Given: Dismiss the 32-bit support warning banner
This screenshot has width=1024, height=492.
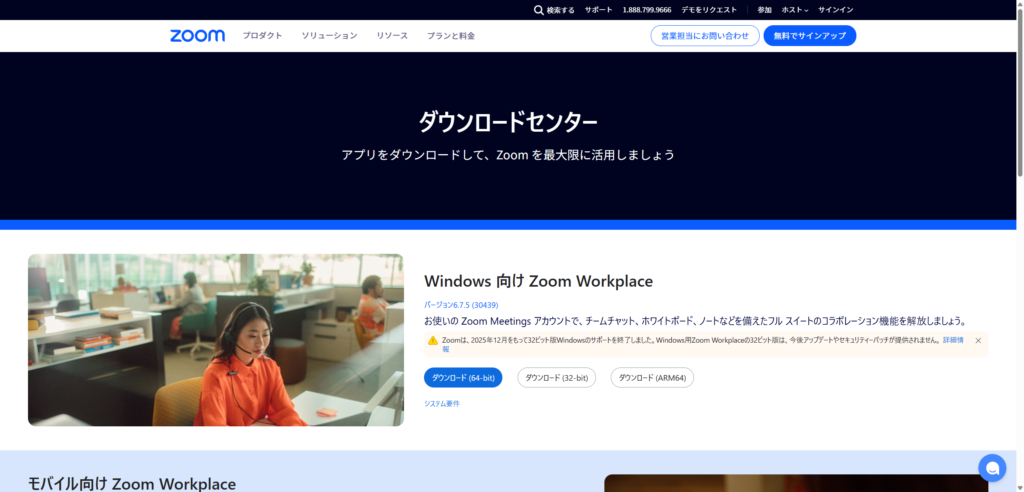Looking at the screenshot, I should point(978,341).
